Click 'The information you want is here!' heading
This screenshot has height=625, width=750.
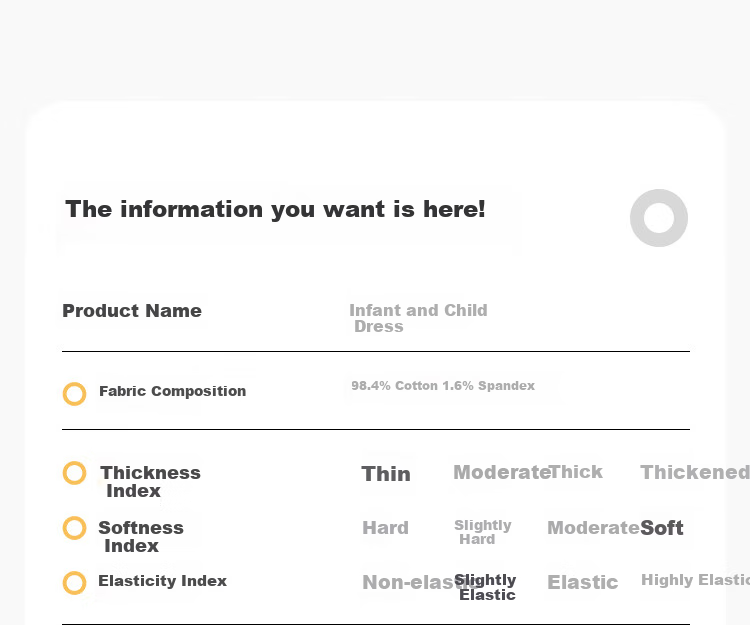[275, 209]
